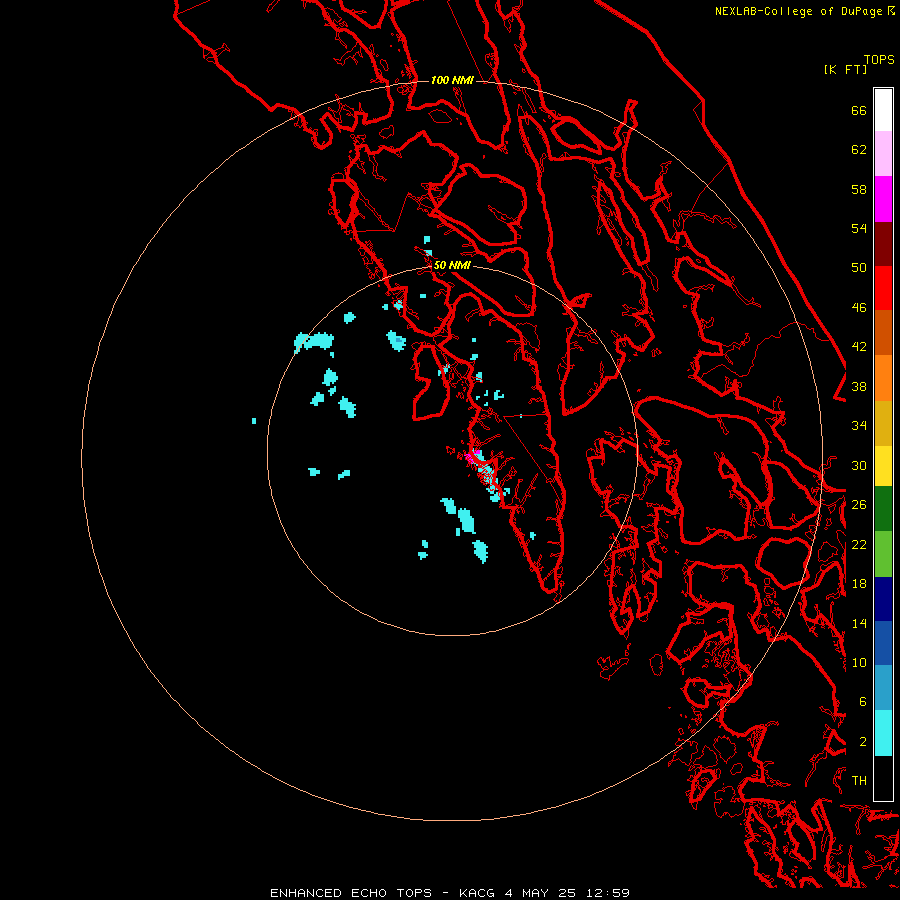Click the legend value 42
The height and width of the screenshot is (900, 900).
859,347
